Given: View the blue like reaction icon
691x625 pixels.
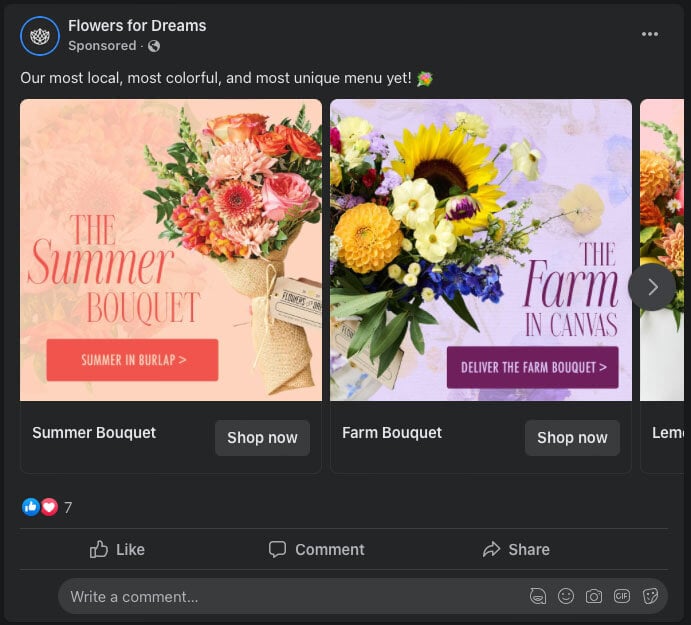Looking at the screenshot, I should pos(31,507).
